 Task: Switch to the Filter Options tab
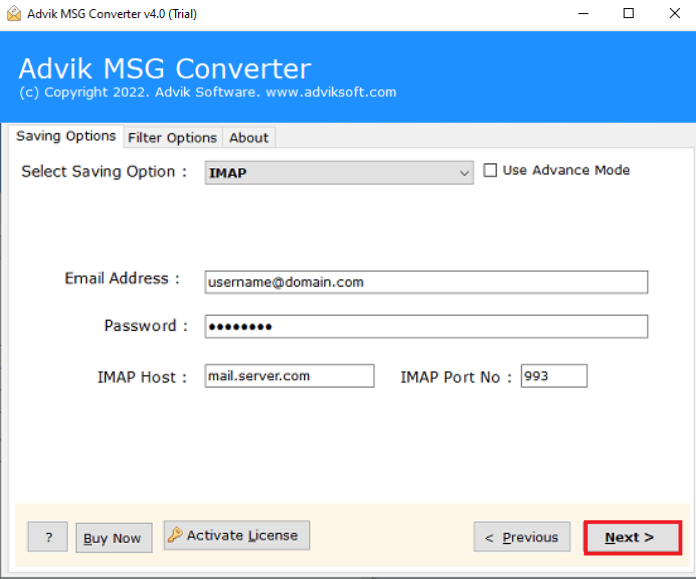click(172, 138)
